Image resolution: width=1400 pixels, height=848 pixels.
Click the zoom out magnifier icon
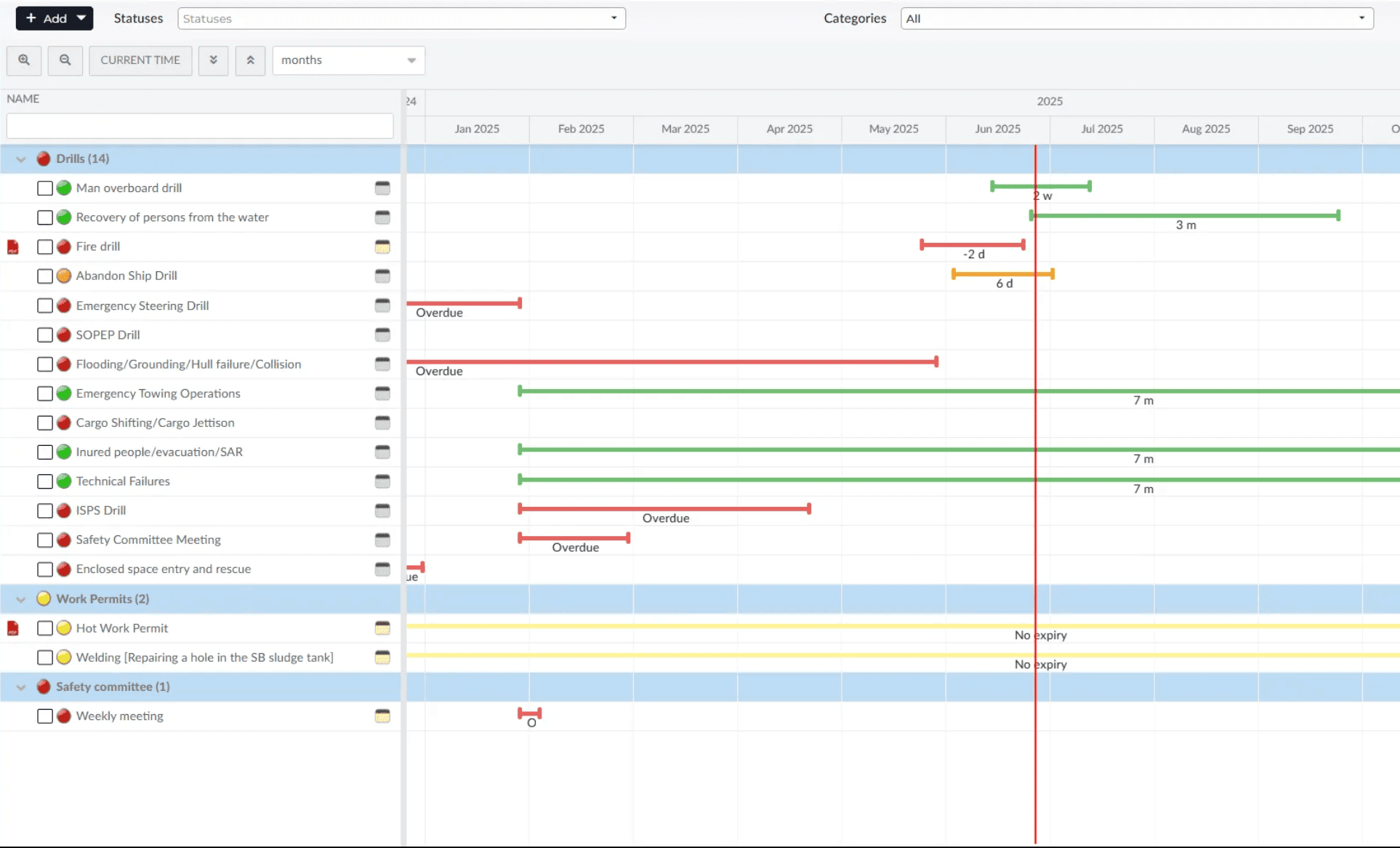(65, 60)
